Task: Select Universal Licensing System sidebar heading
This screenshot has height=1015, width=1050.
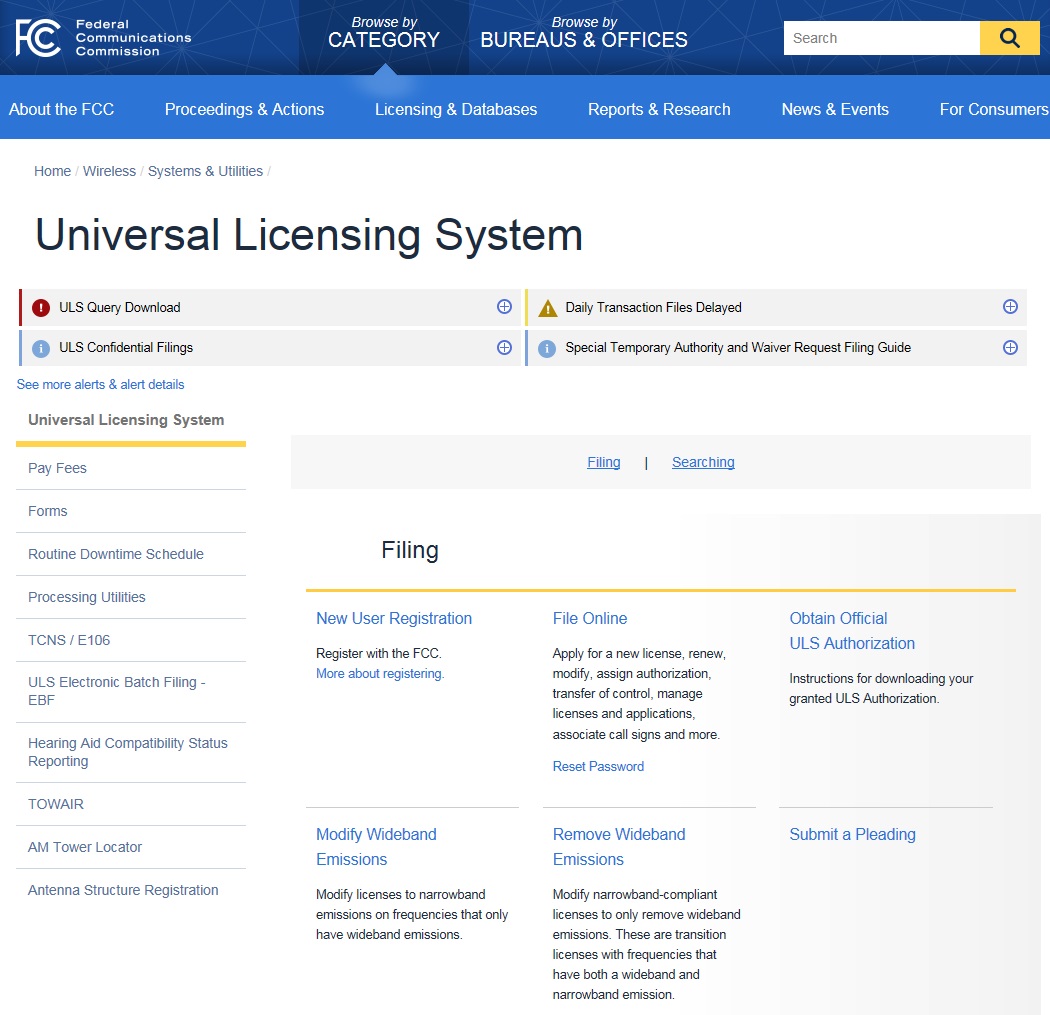Action: [126, 420]
